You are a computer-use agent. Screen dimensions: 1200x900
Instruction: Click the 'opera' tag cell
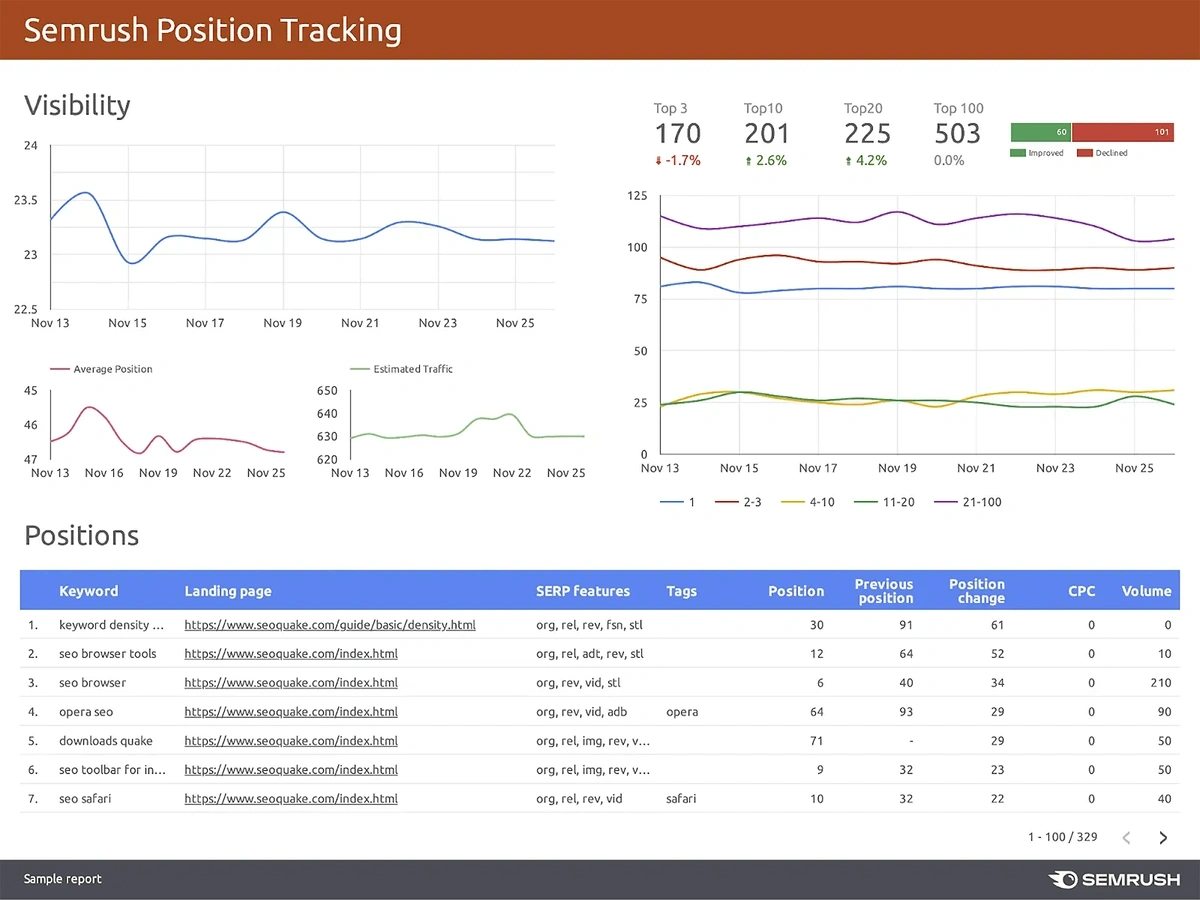(682, 712)
